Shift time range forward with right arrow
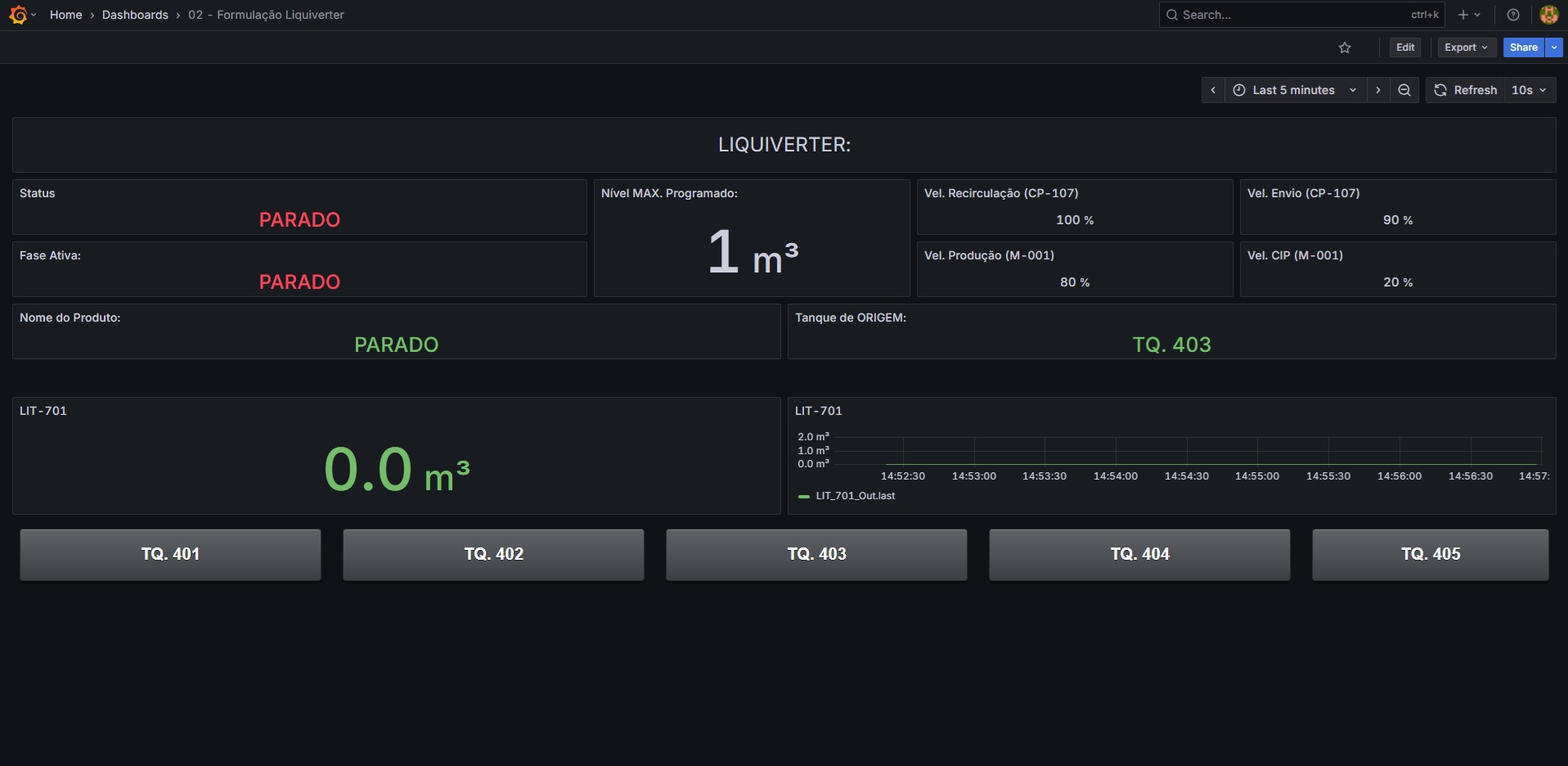The image size is (1568, 766). click(1378, 90)
